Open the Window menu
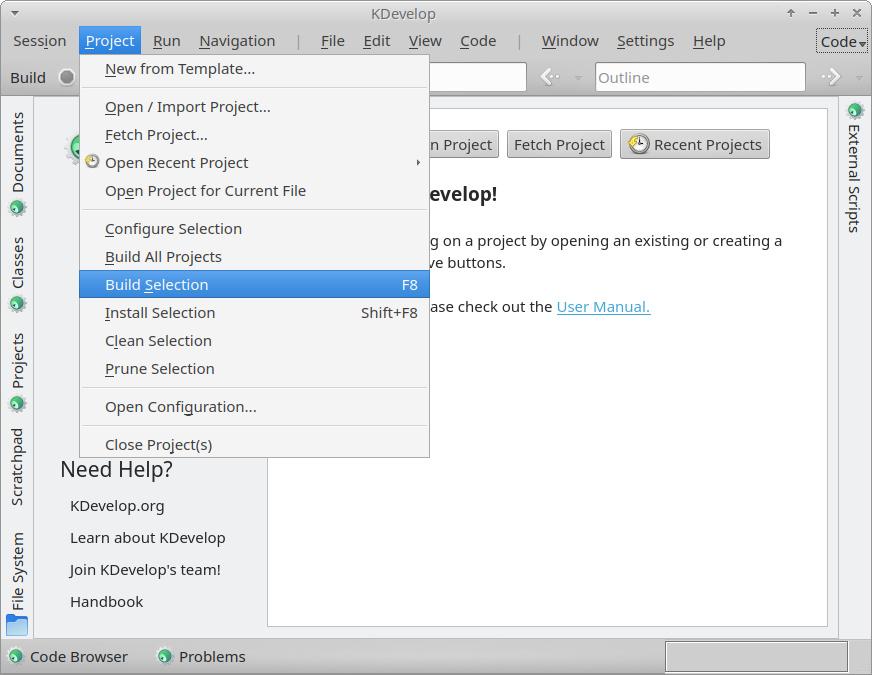Image resolution: width=872 pixels, height=675 pixels. tap(570, 41)
